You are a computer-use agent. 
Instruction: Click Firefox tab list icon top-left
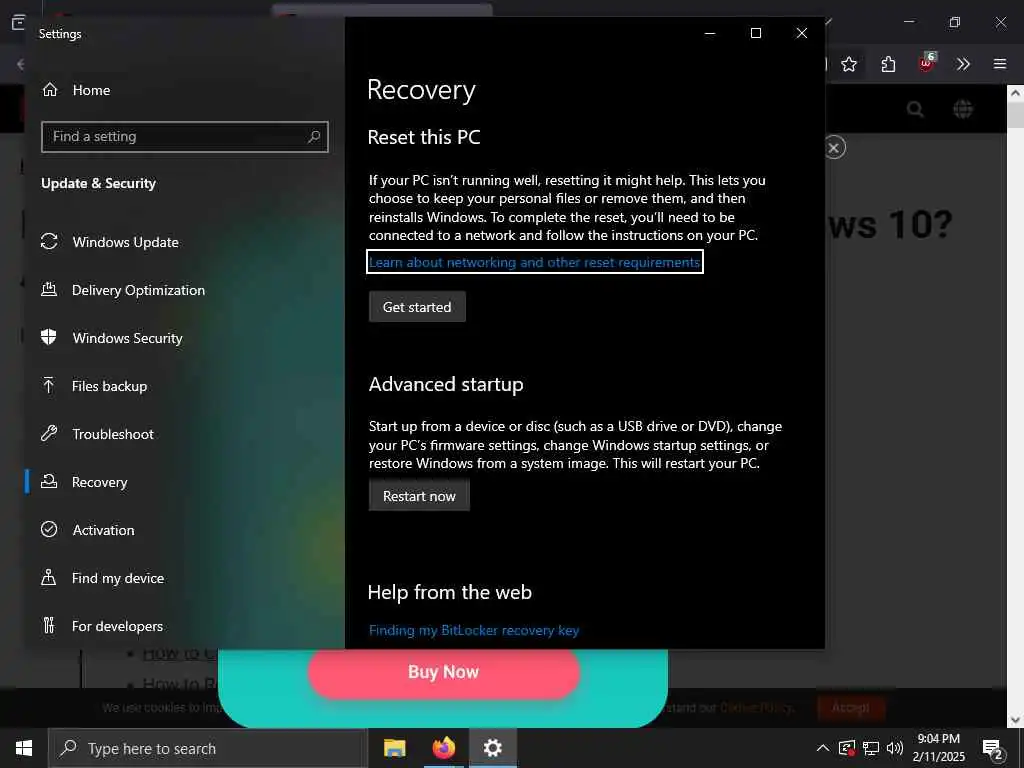tap(18, 22)
